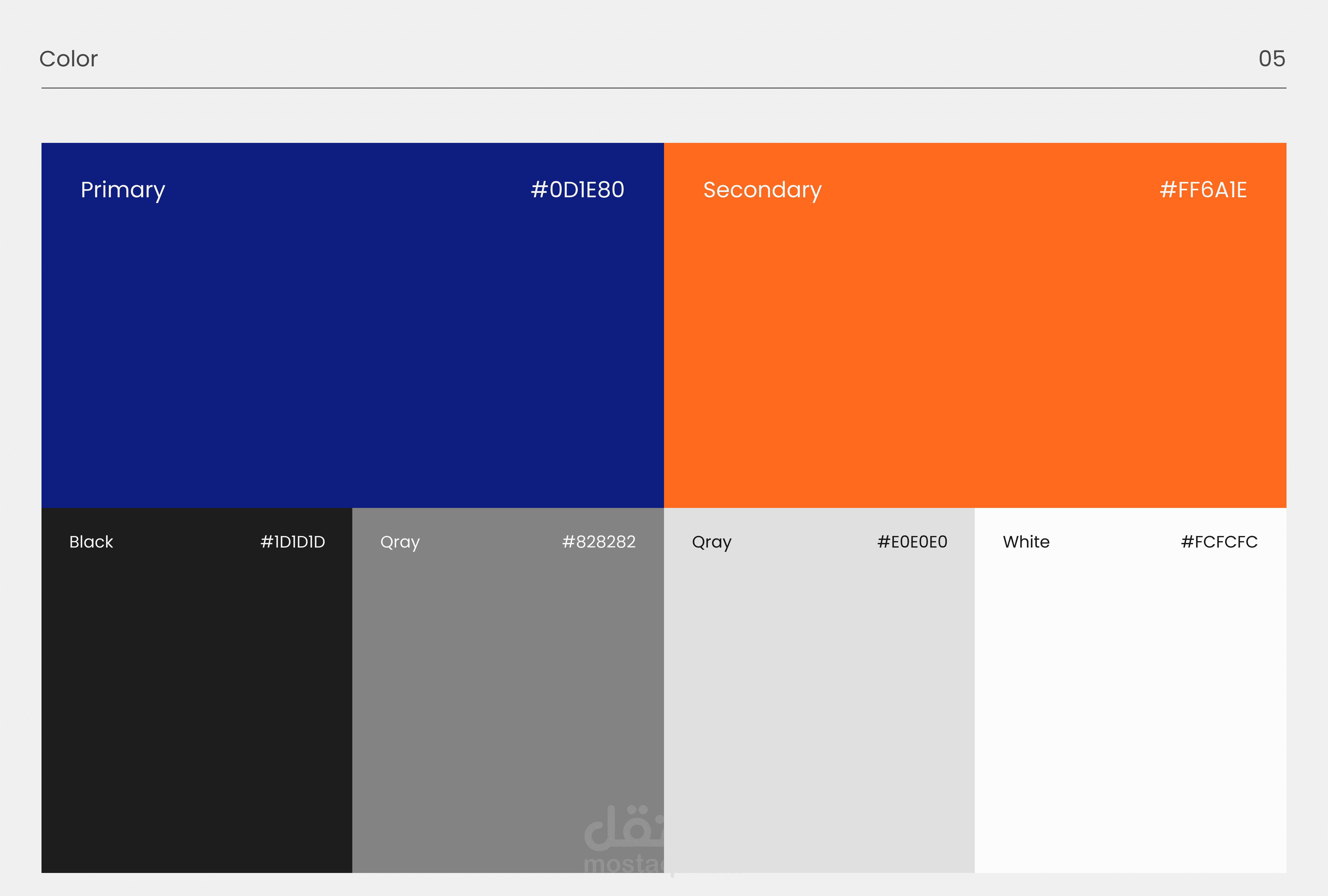Screen dimensions: 1328x896
Task: Click the '#1D1D1D' hex code
Action: (293, 542)
